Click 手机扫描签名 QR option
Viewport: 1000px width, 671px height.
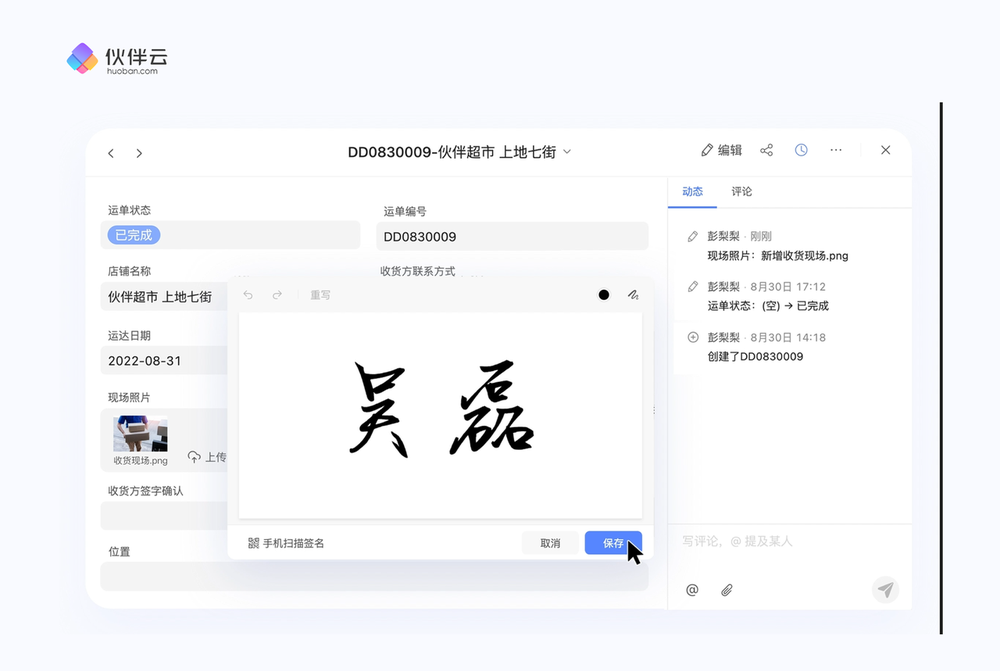[286, 543]
